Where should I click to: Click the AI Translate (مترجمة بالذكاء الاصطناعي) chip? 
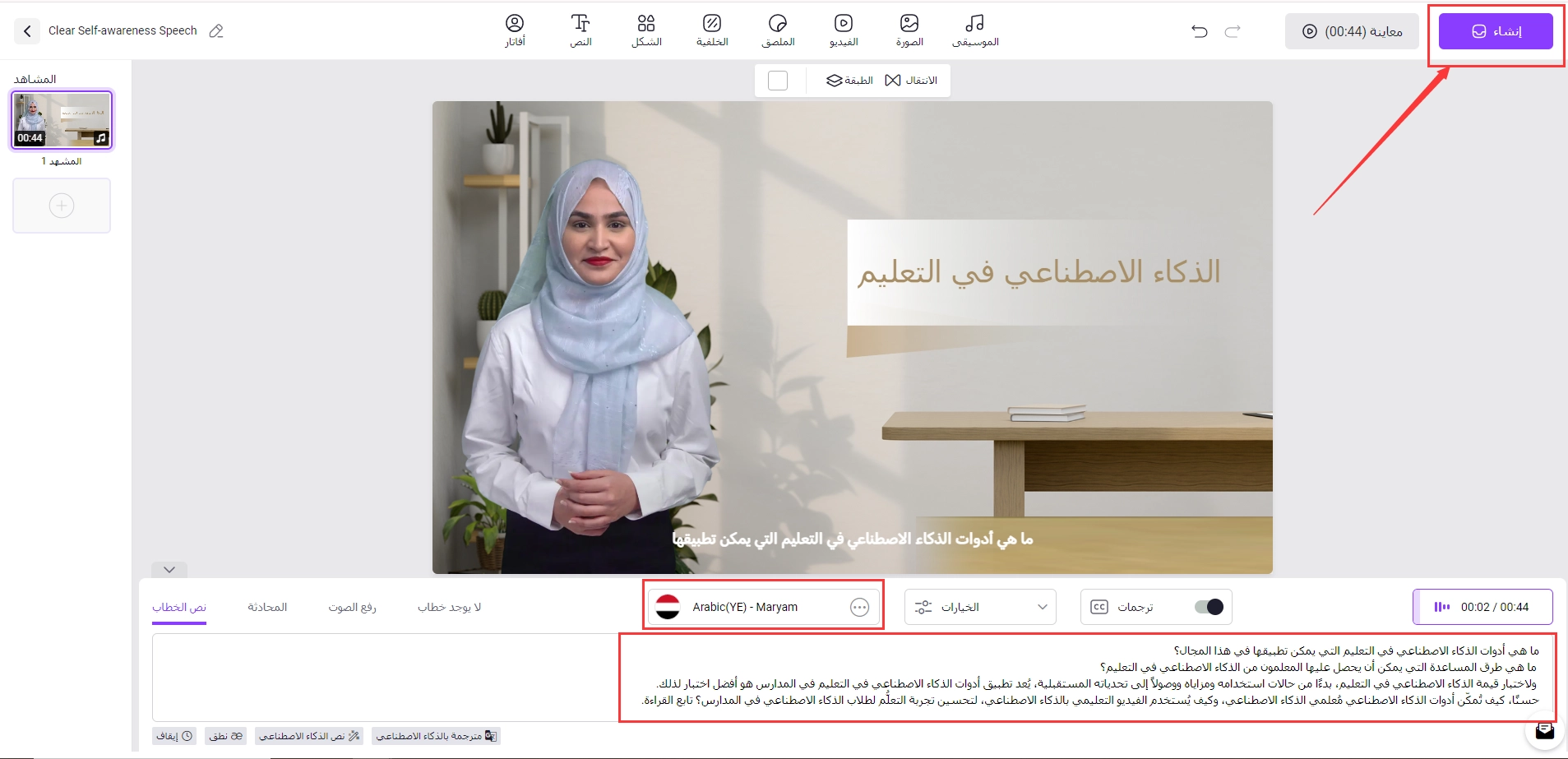(436, 736)
